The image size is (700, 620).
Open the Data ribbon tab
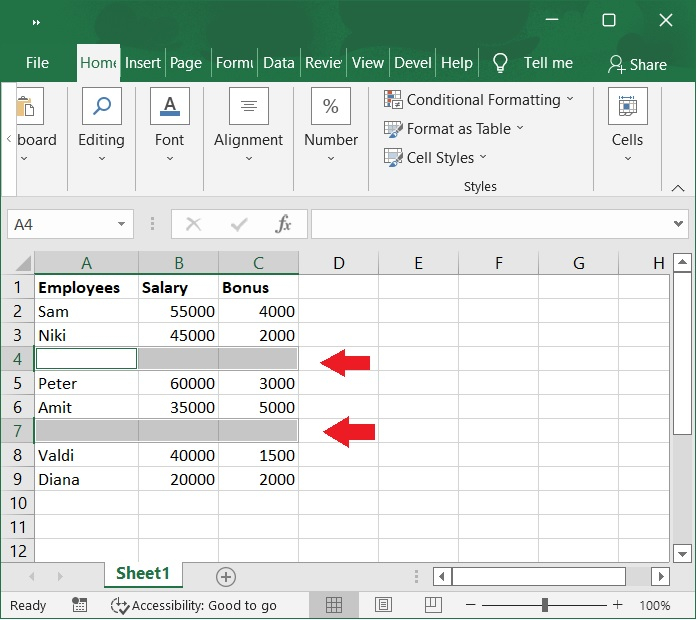pos(279,62)
